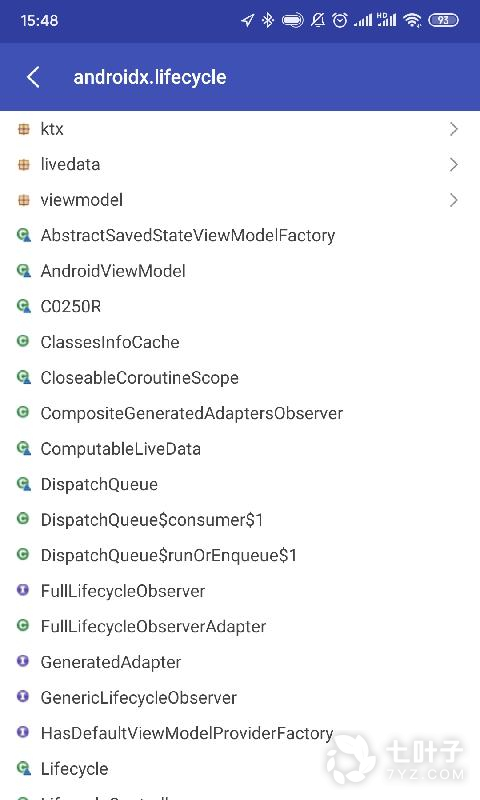Tap the back arrow in header

(33, 78)
